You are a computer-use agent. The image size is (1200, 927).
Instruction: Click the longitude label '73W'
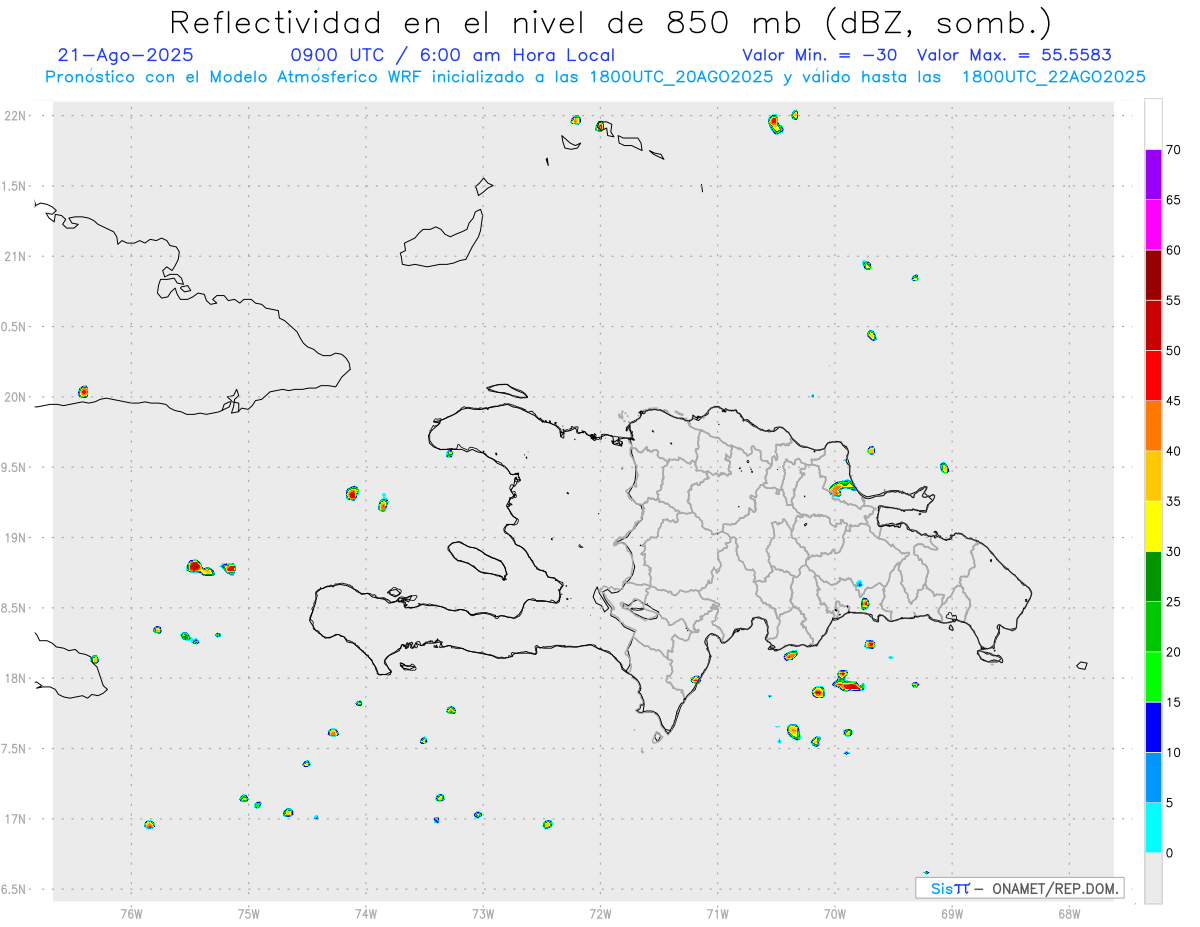pyautogui.click(x=483, y=912)
